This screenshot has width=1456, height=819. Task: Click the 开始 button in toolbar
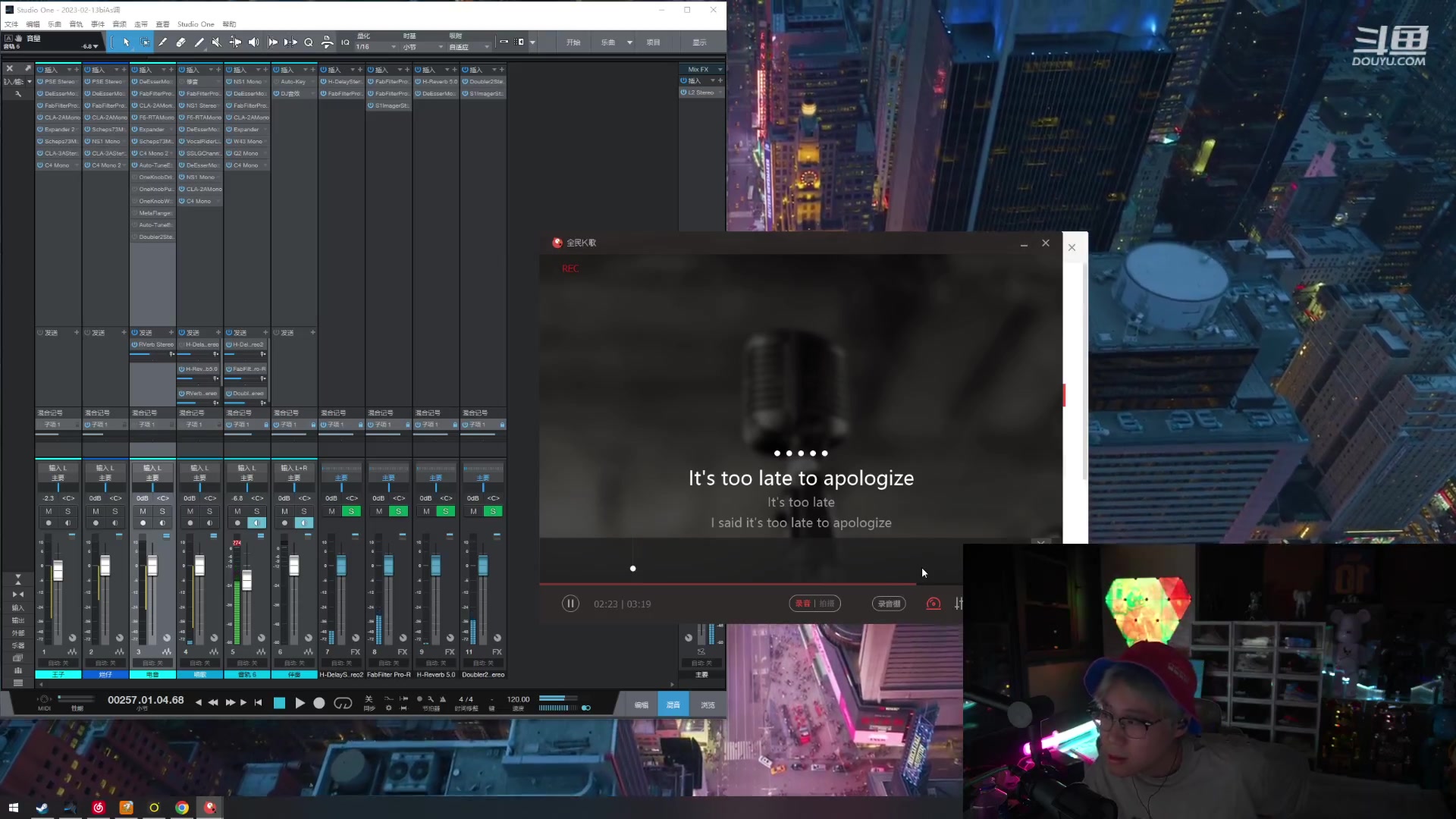(x=573, y=42)
